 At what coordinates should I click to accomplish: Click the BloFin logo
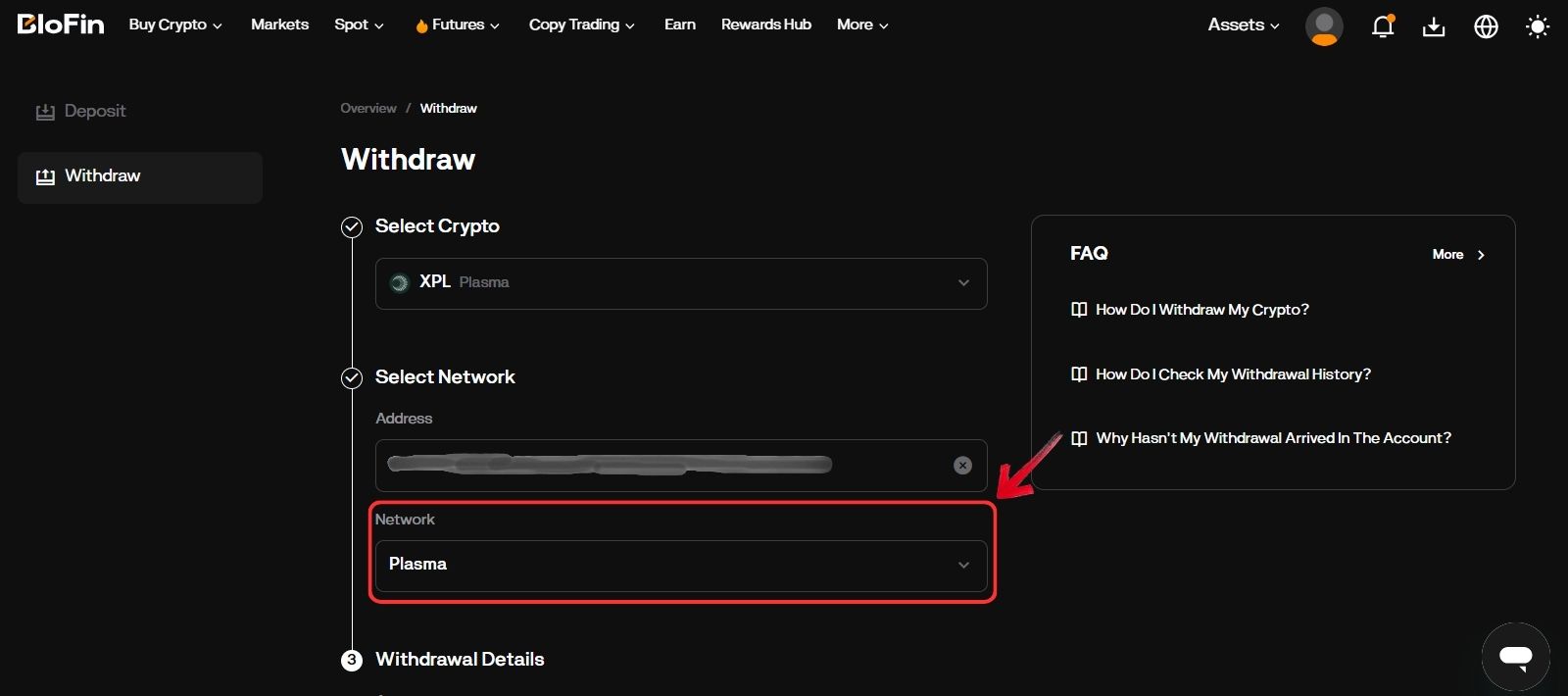click(x=61, y=25)
